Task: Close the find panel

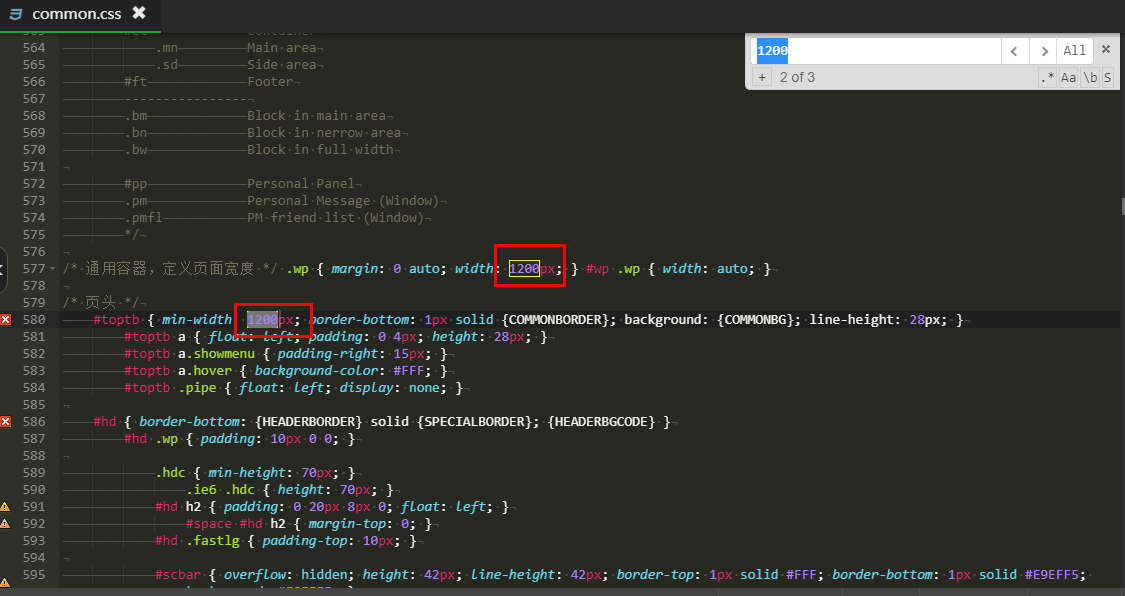Action: tap(1105, 49)
